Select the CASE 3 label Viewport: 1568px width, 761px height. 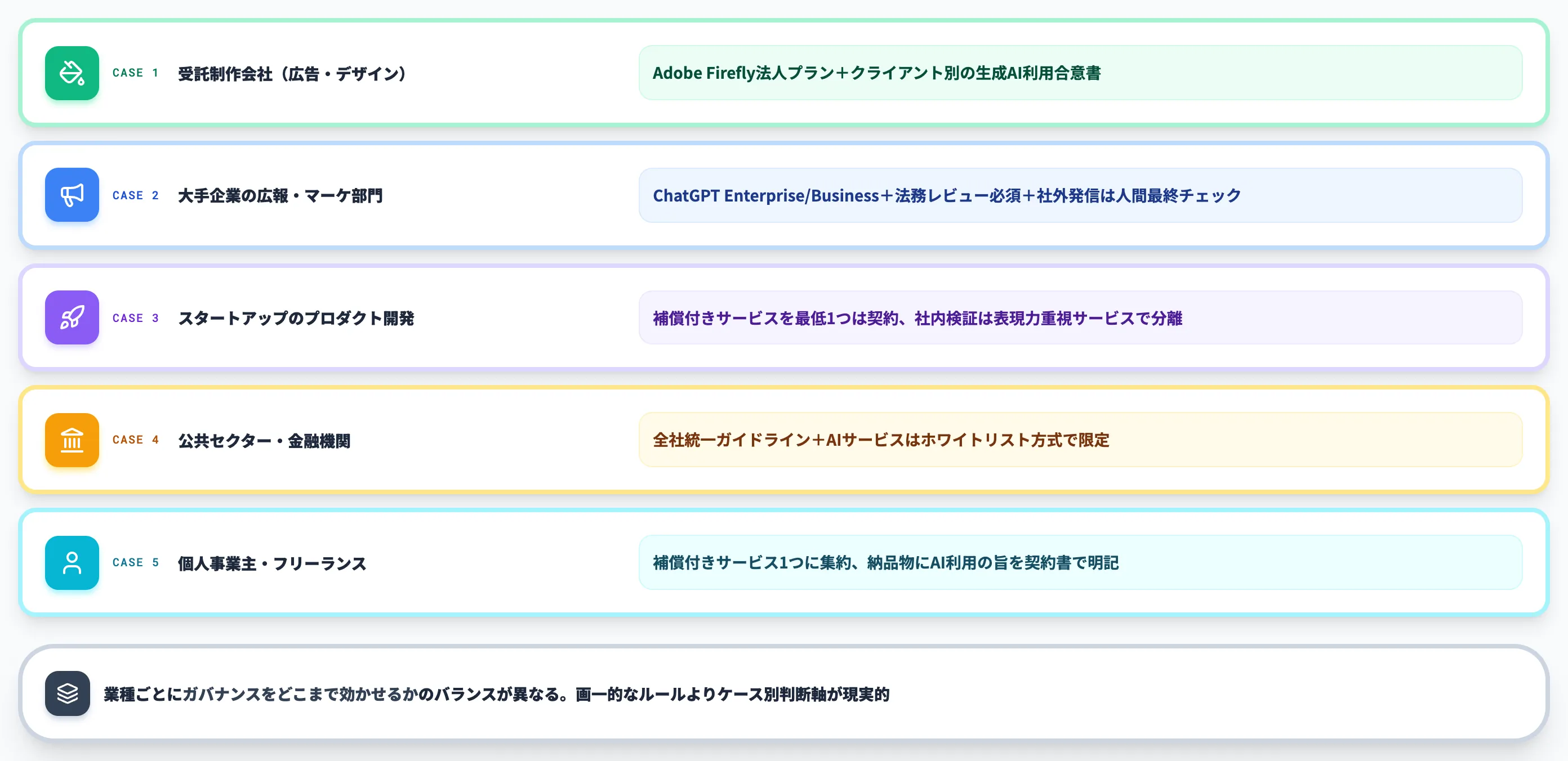pyautogui.click(x=136, y=318)
